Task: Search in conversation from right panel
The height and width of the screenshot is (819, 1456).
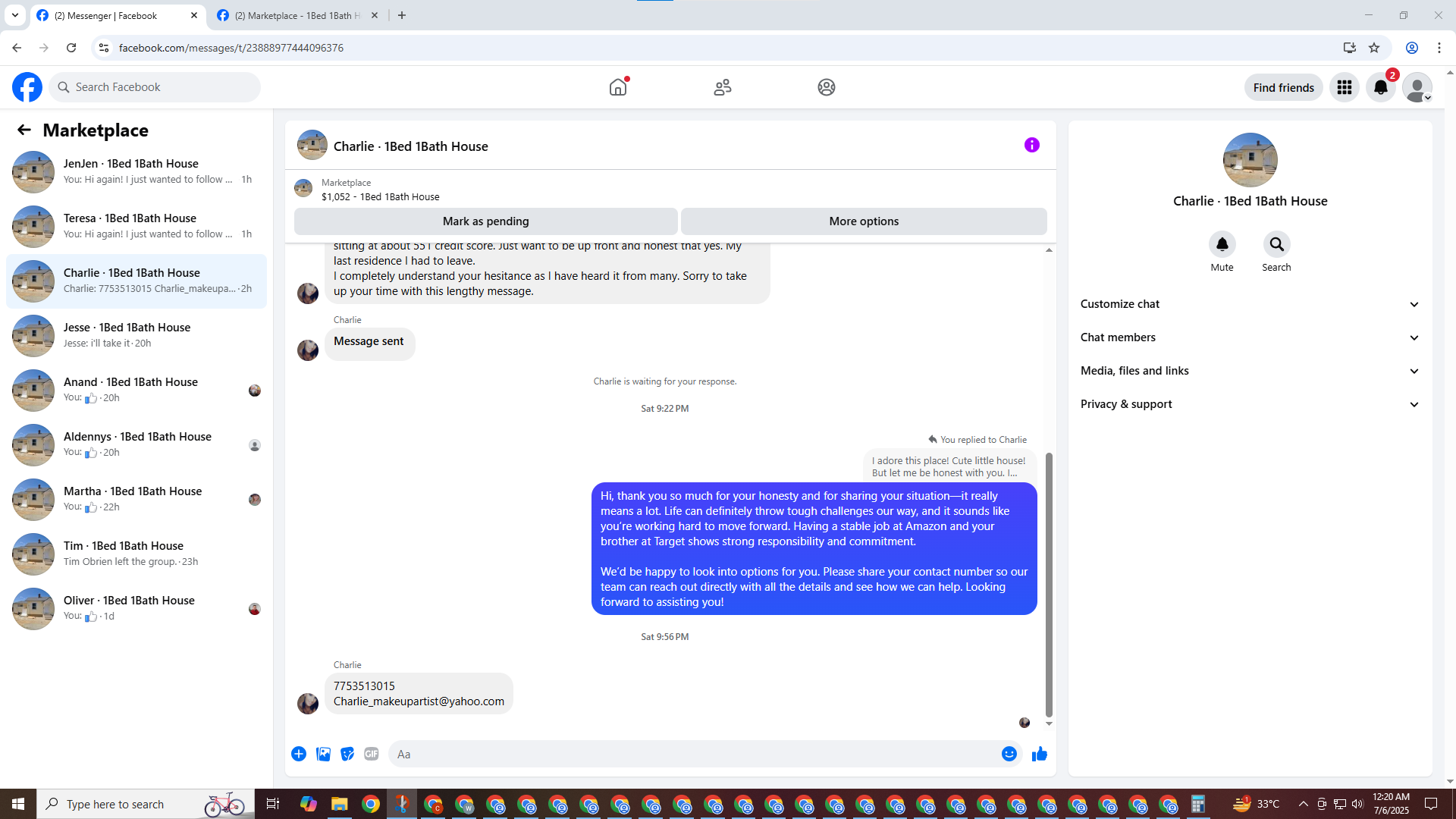Action: click(x=1276, y=245)
